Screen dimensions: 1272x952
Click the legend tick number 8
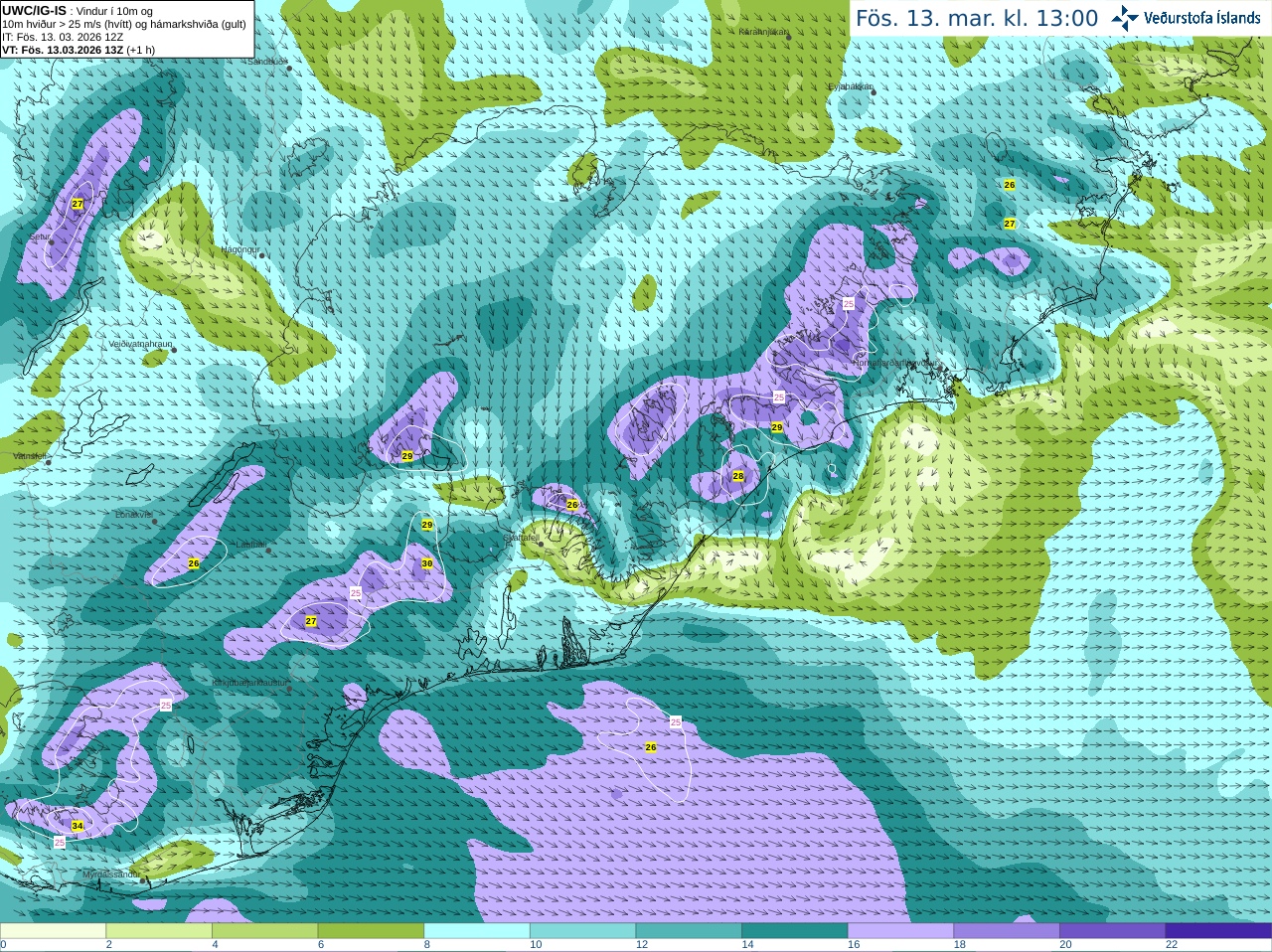[x=427, y=945]
